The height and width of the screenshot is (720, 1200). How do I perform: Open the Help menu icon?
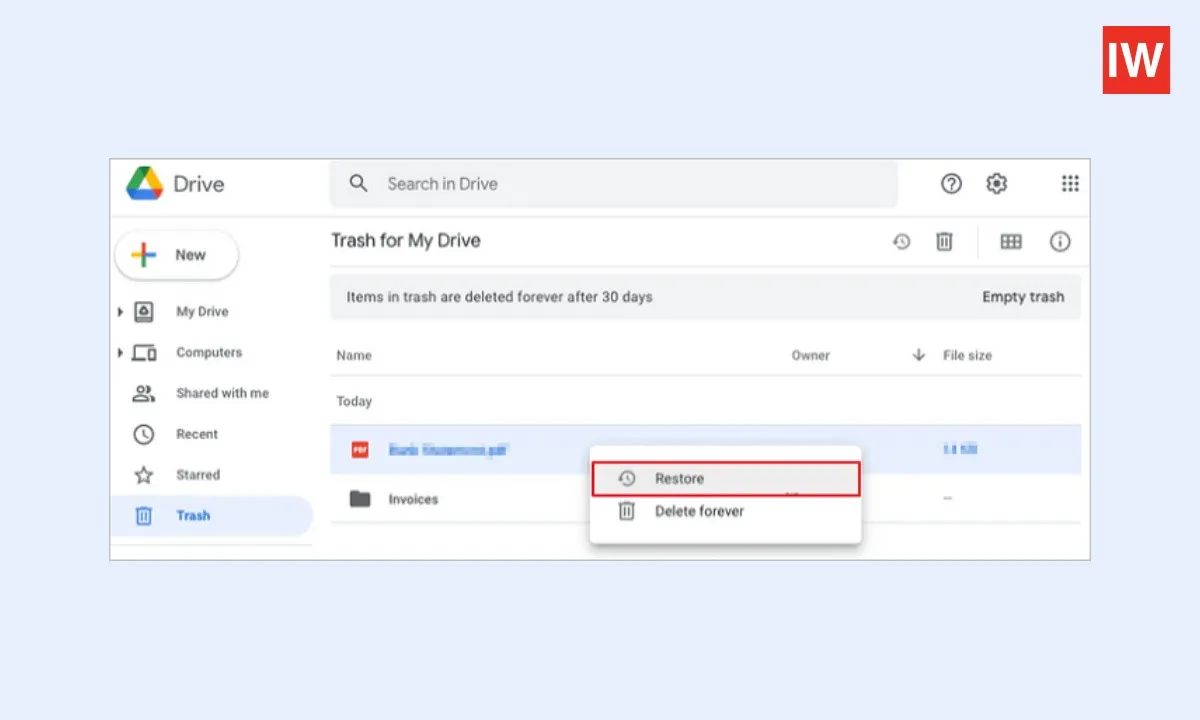950,183
